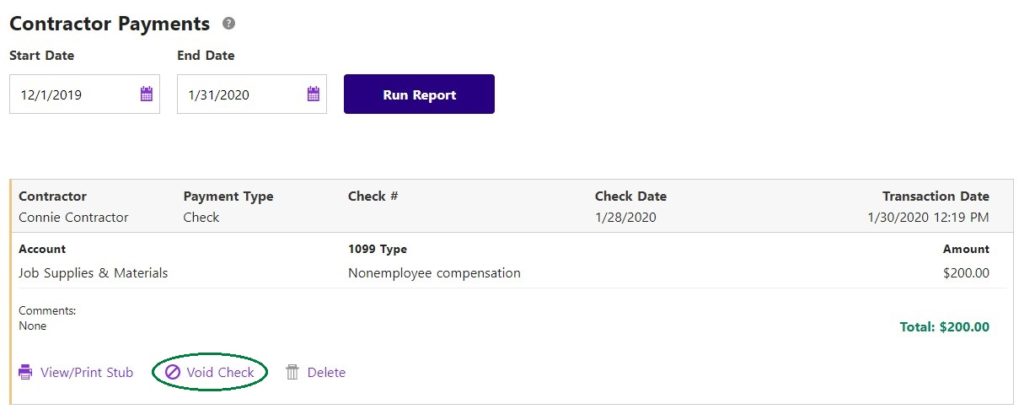
Task: Click the Transaction Date timestamp value
Action: tap(928, 217)
